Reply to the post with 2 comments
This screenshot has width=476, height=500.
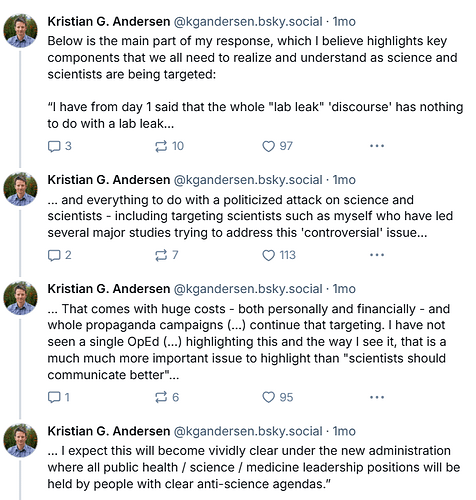(x=59, y=255)
